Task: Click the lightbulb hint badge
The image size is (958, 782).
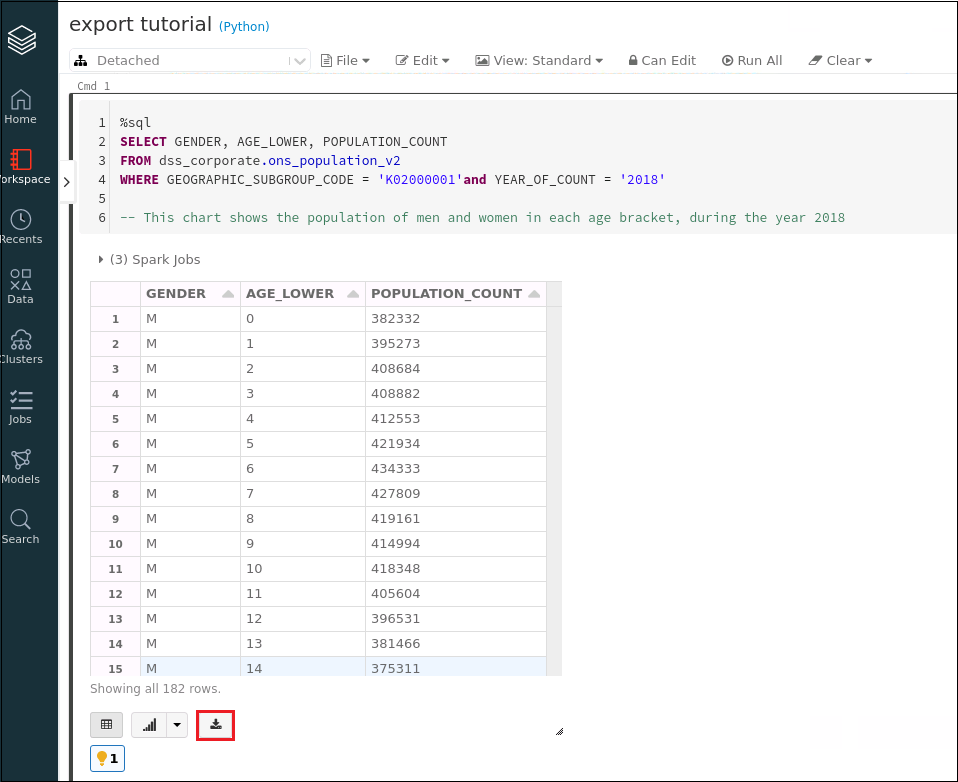Action: pyautogui.click(x=108, y=759)
